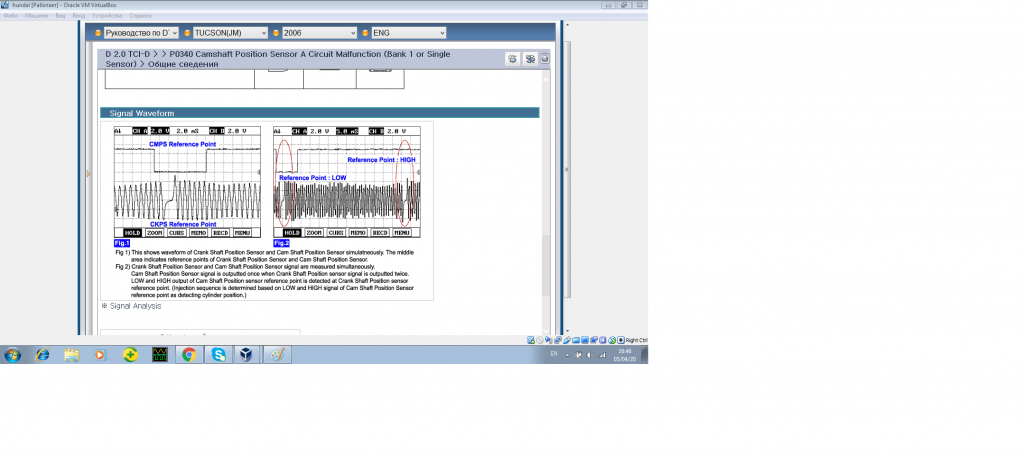Screen dimensions: 1024x455
Task: Open the 2006 model year dropdown
Action: tap(319, 33)
